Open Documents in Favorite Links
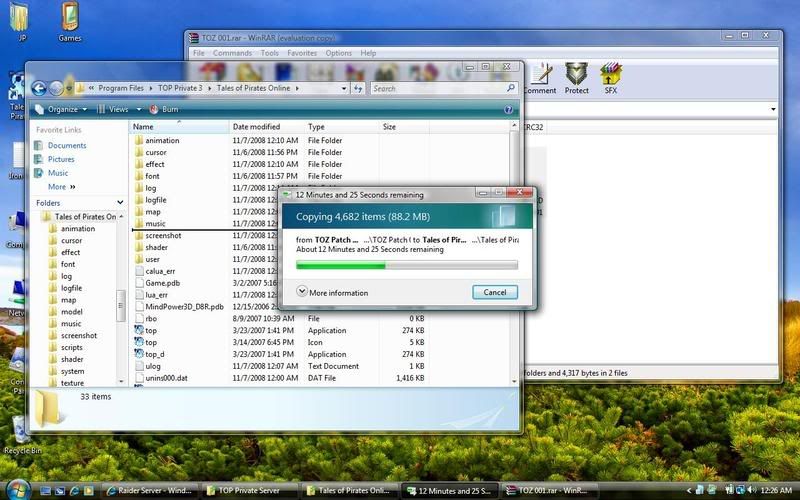Screen dimensions: 800x500 [x=67, y=145]
